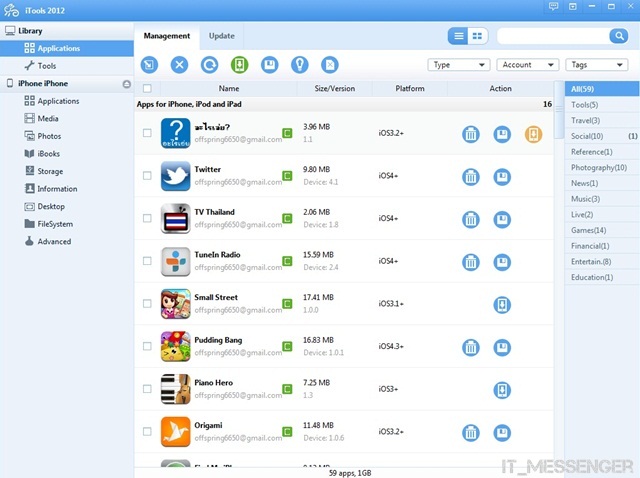Open the Management tab
This screenshot has width=640, height=478.
coord(167,36)
